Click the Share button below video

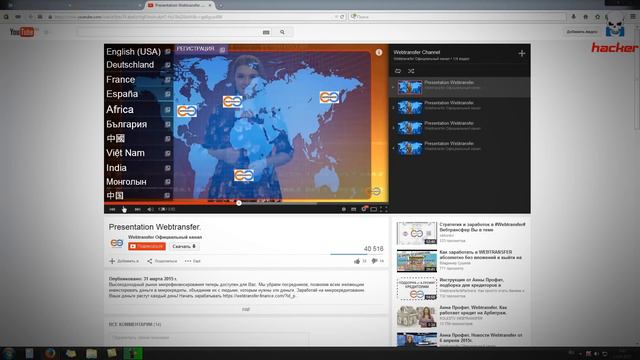162,261
